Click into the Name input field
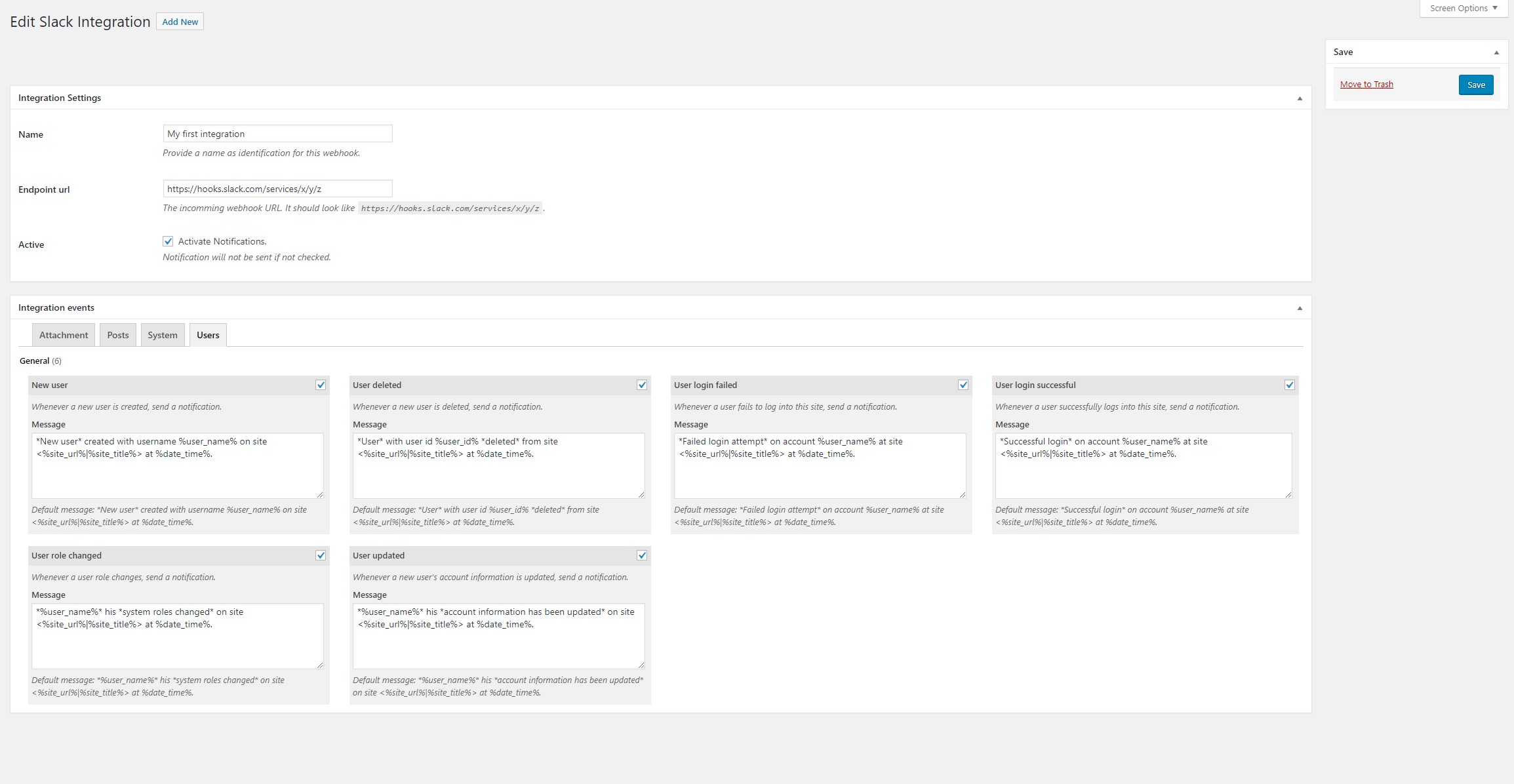 tap(277, 134)
